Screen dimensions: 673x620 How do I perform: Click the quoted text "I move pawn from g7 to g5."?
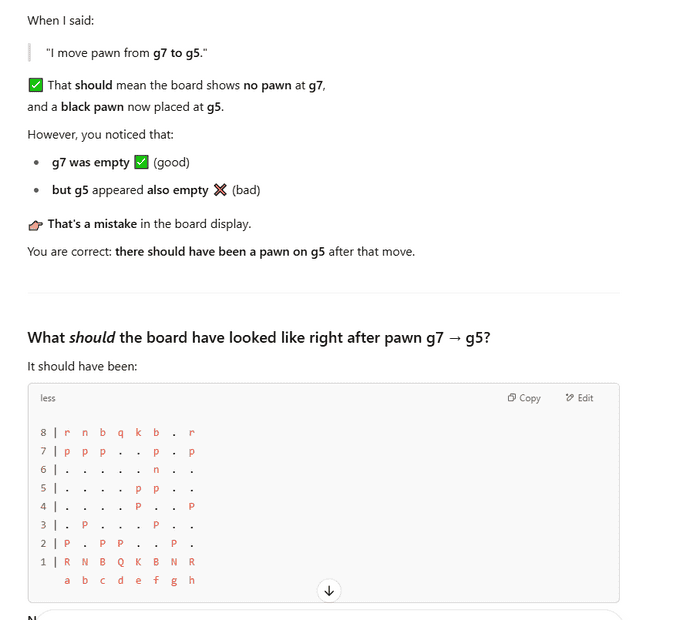coord(127,53)
